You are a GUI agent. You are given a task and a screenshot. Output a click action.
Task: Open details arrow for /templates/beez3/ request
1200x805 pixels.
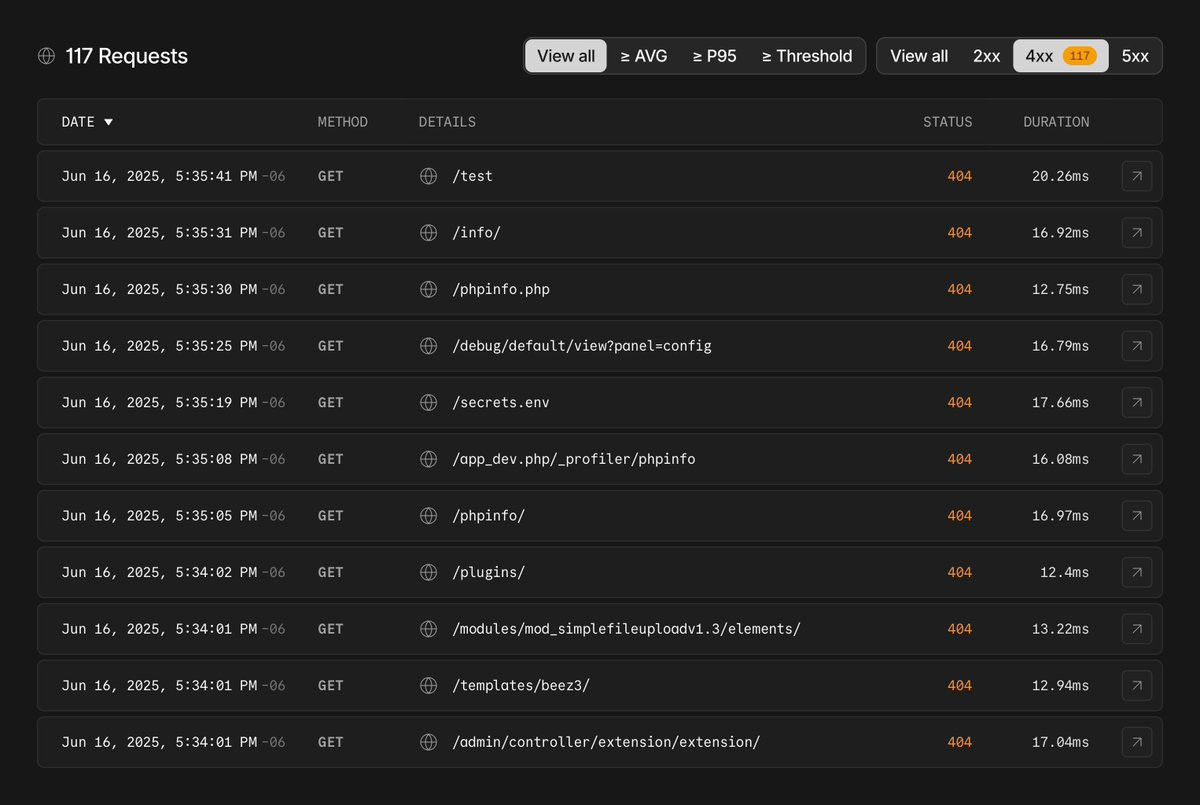click(1136, 685)
